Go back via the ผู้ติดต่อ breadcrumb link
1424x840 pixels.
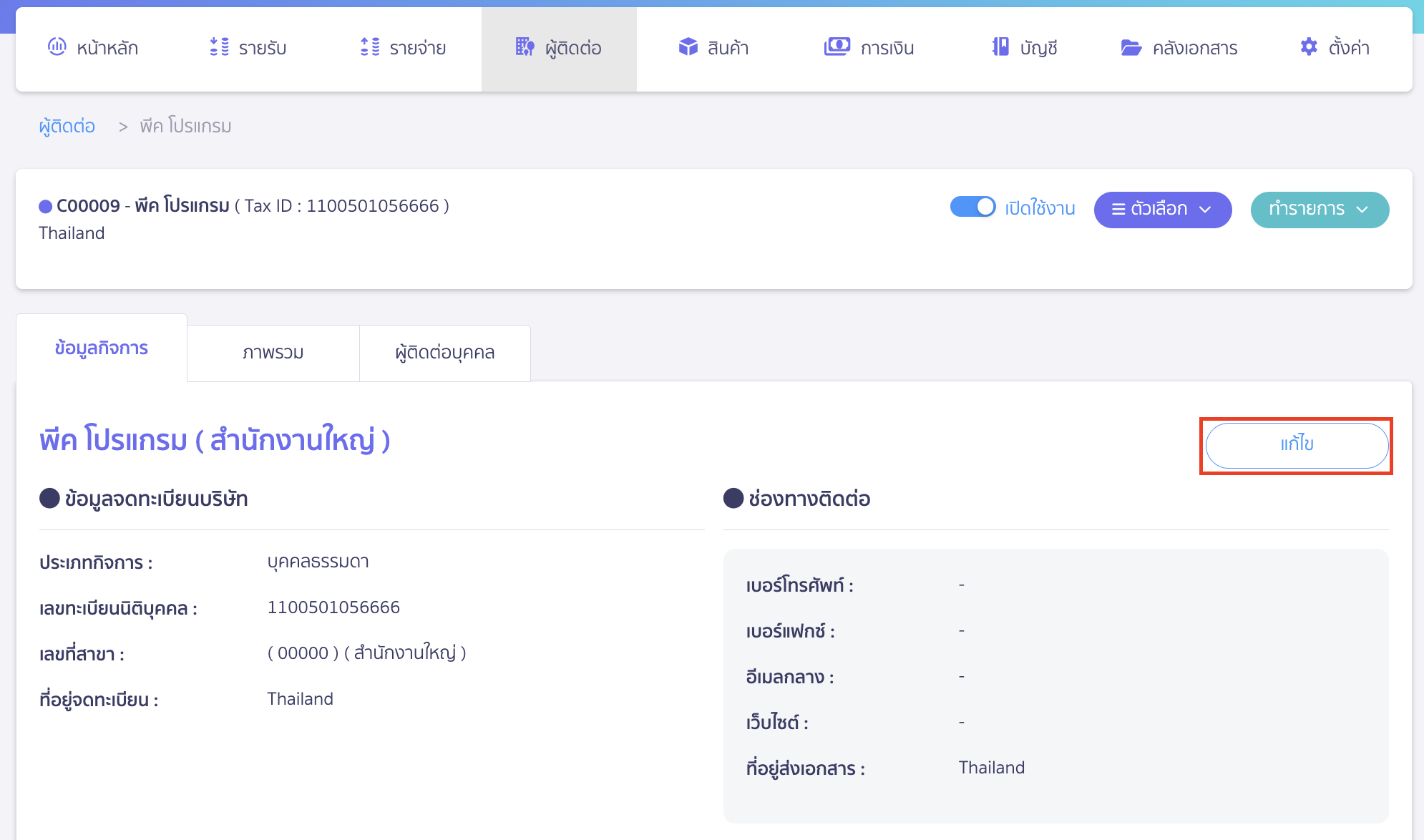(67, 125)
